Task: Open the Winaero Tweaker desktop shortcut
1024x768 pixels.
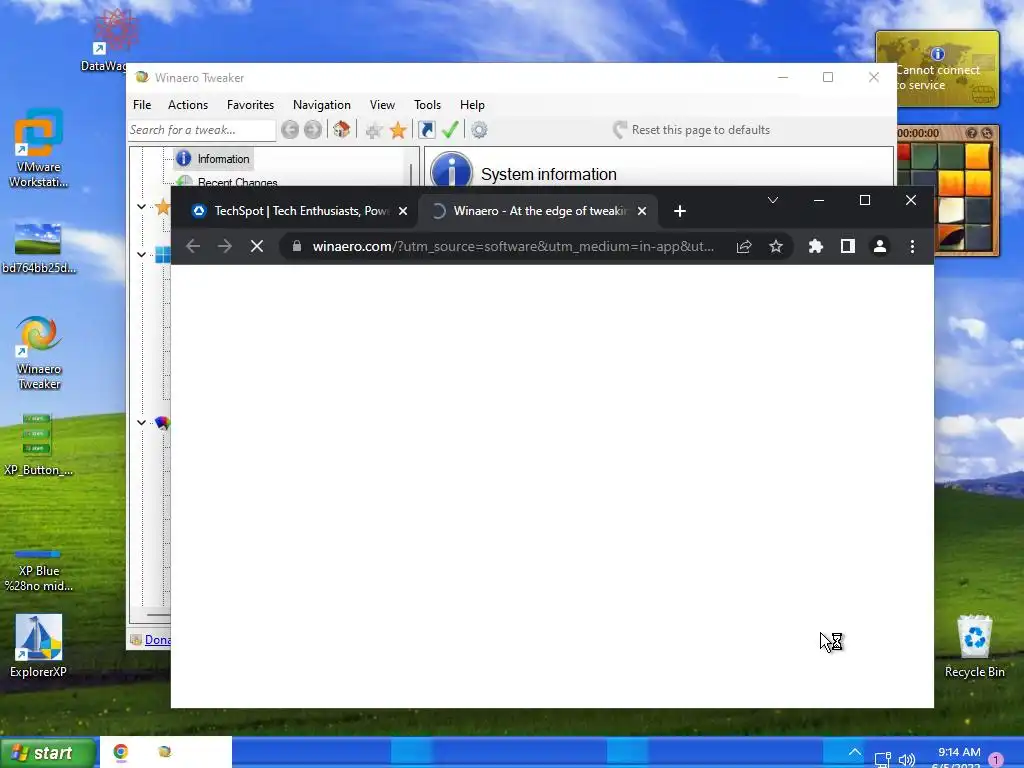Action: [x=39, y=353]
